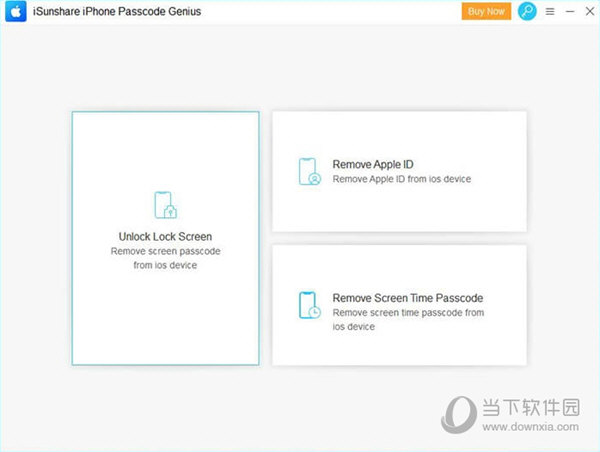600x452 pixels.
Task: Click the phone with padlock icon
Action: [165, 205]
